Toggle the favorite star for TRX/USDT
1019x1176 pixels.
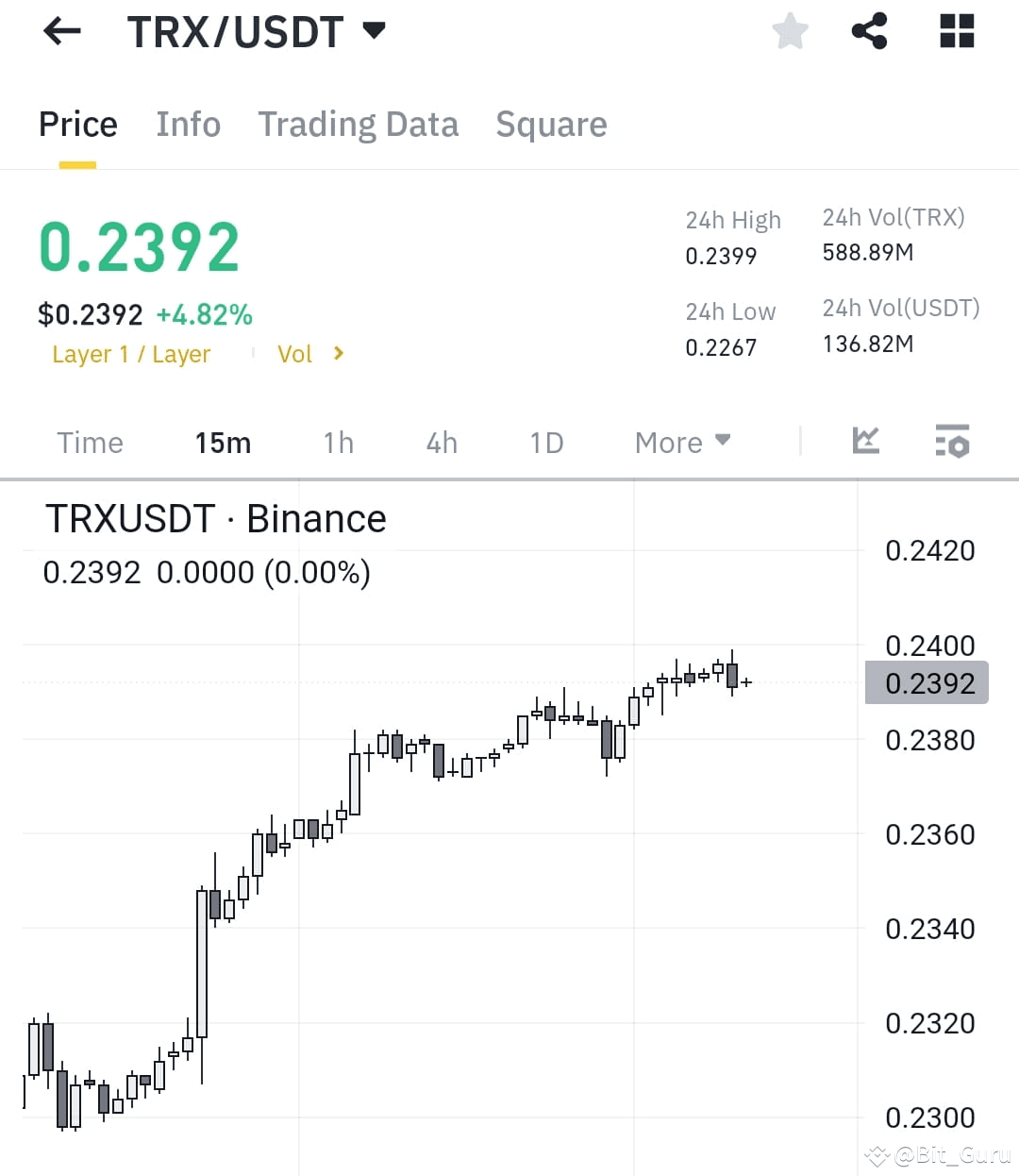[x=790, y=31]
